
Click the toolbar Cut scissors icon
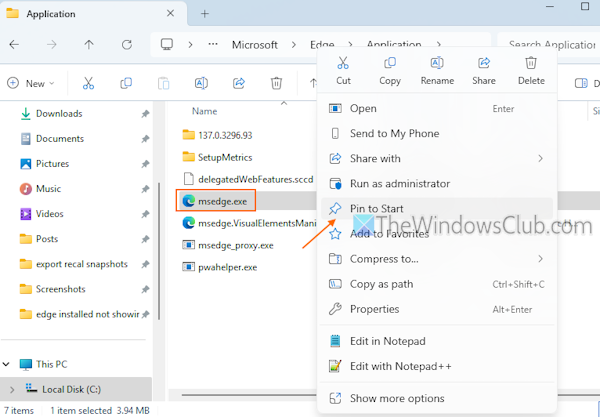tap(88, 83)
